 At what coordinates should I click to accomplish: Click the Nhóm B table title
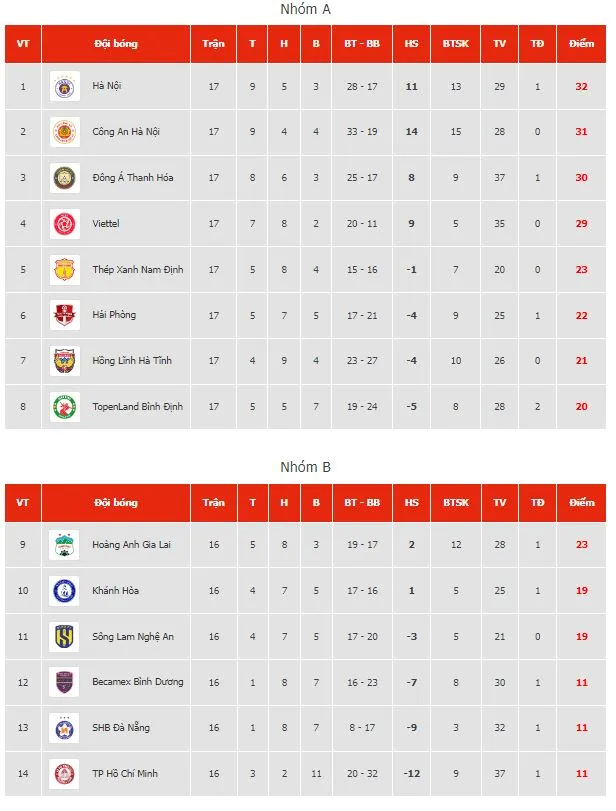pos(305,467)
